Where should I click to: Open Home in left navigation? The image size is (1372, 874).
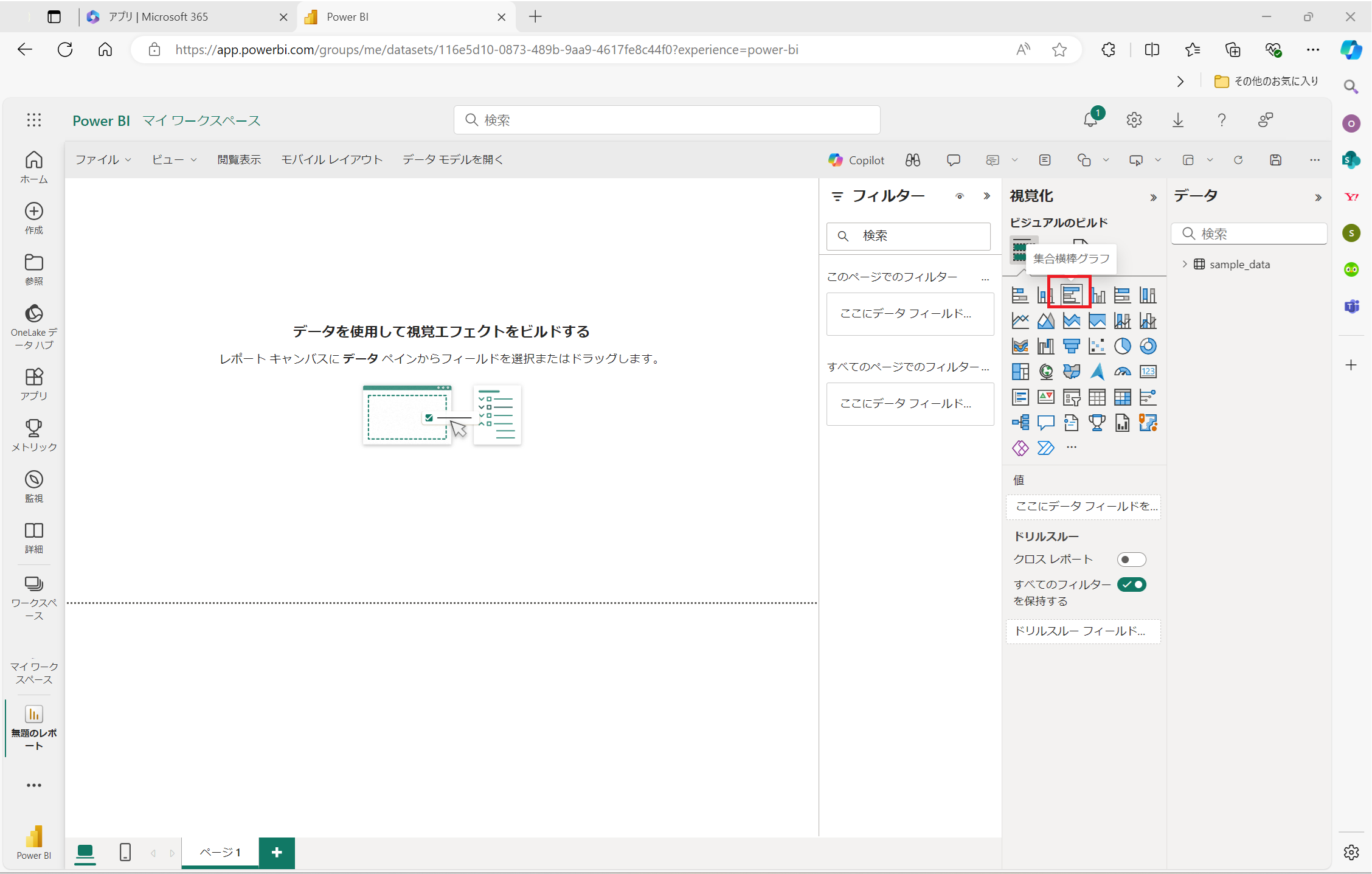tap(33, 167)
